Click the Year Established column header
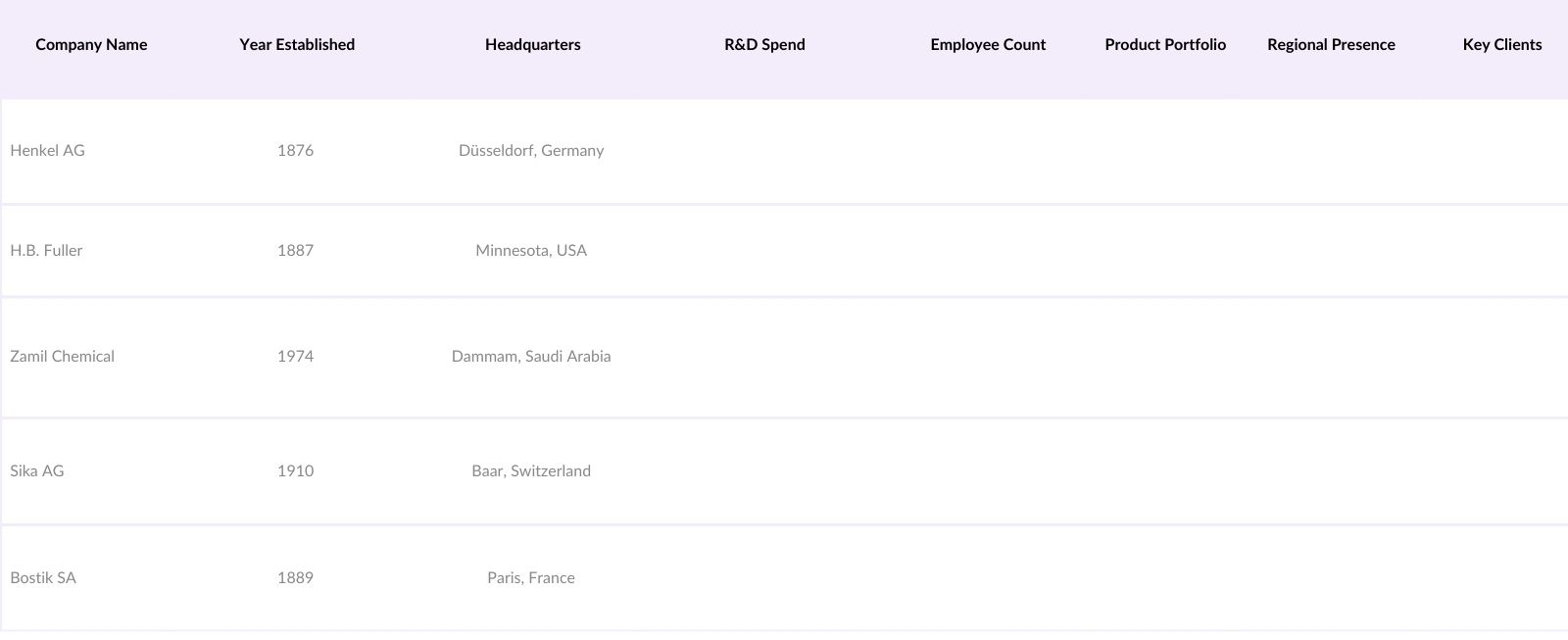The width and height of the screenshot is (1568, 640). (297, 45)
